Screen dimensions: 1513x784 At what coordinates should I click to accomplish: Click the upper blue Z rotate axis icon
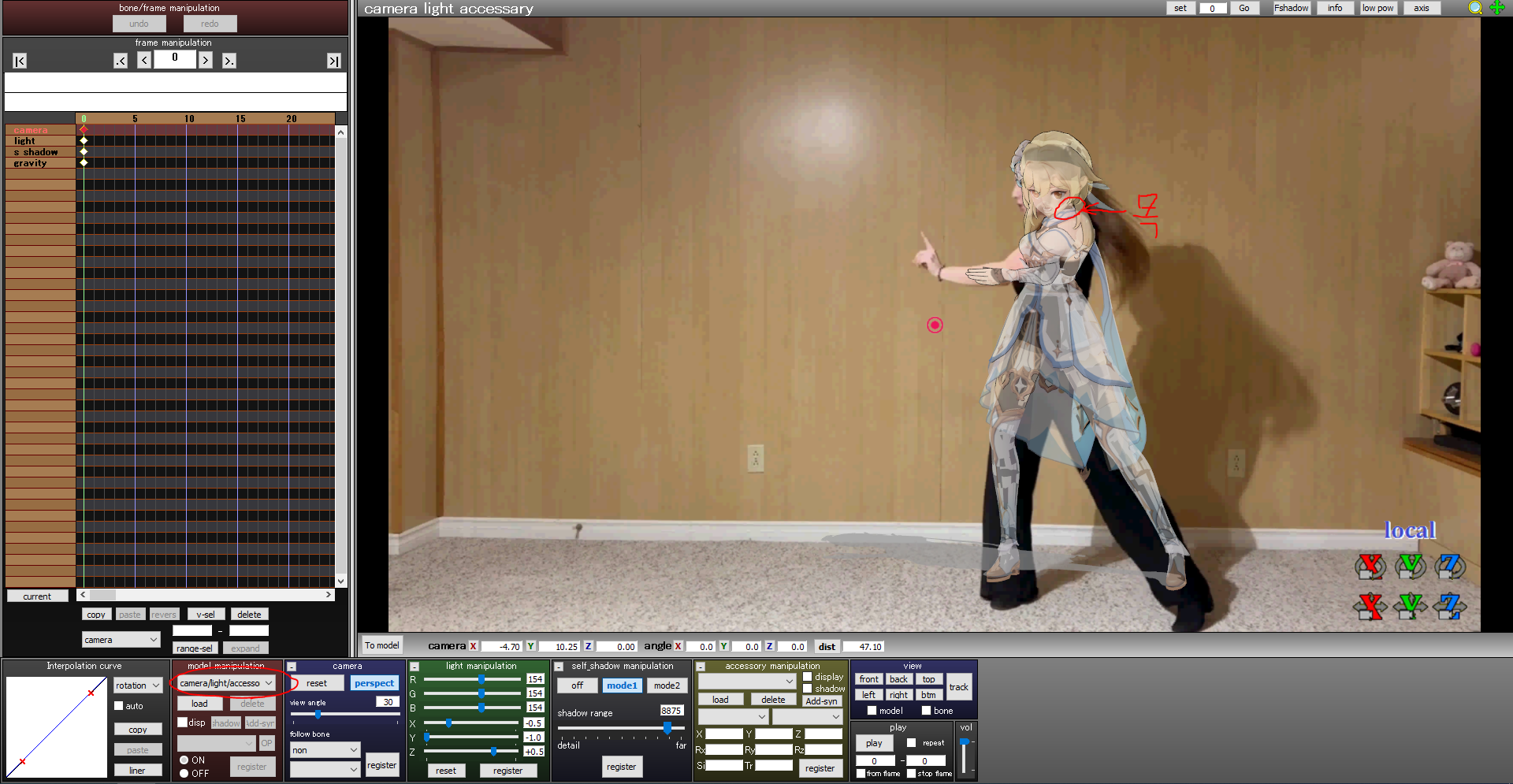point(1449,566)
